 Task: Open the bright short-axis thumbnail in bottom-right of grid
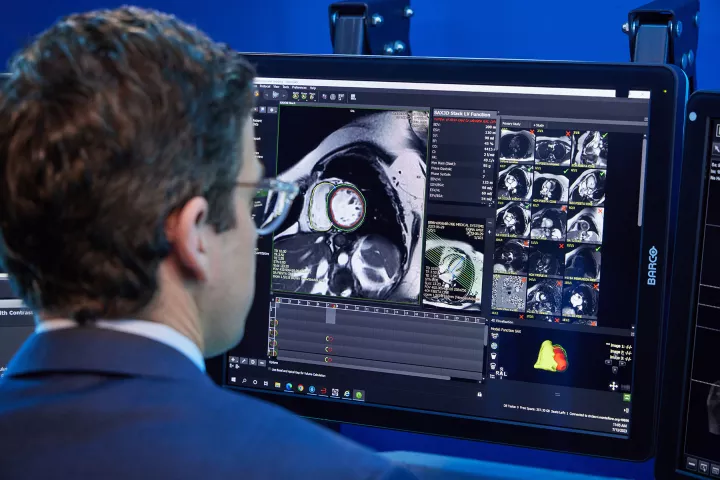[x=580, y=299]
